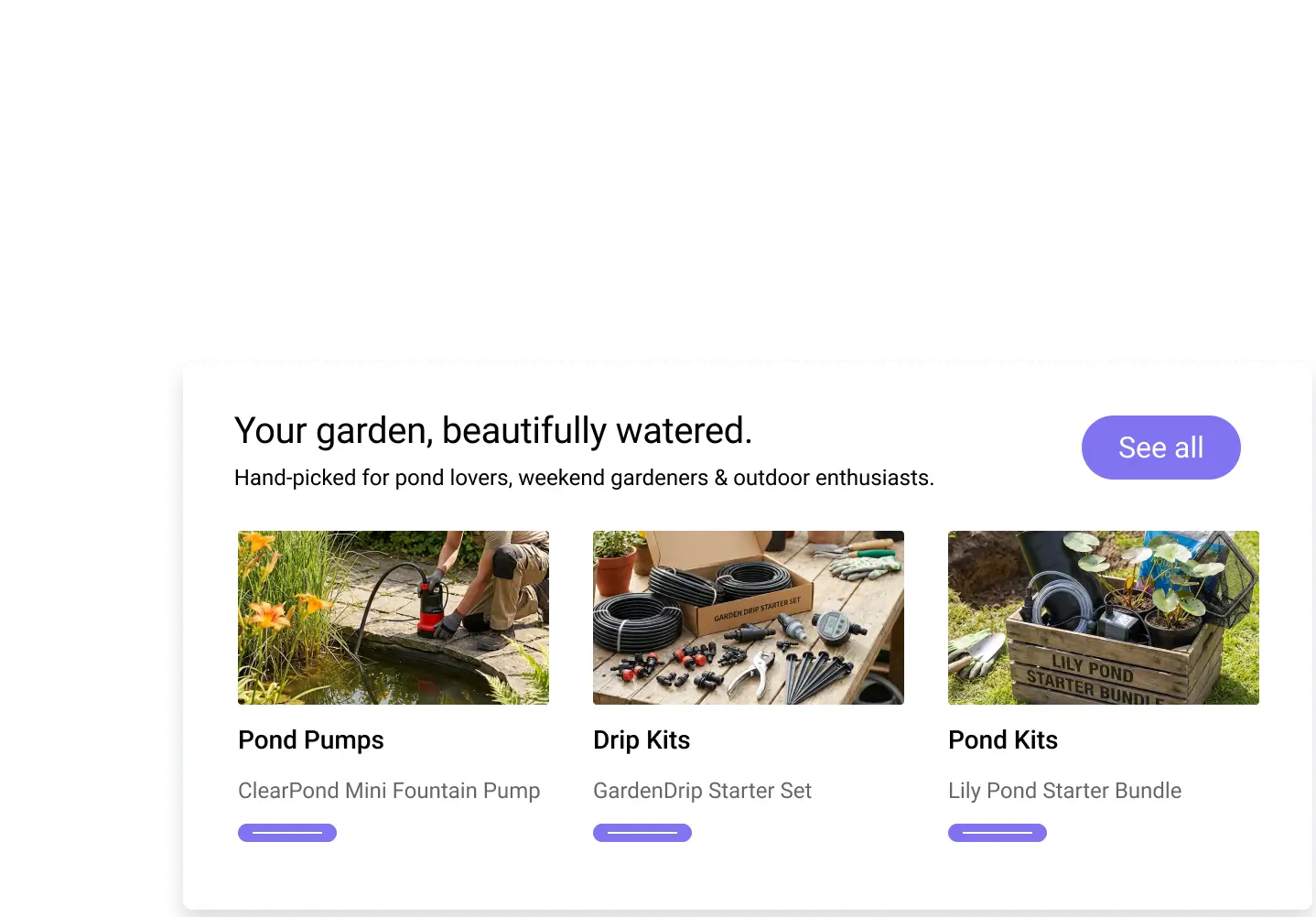
Task: Open Lily Pond Starter Bundle link
Action: point(1064,791)
